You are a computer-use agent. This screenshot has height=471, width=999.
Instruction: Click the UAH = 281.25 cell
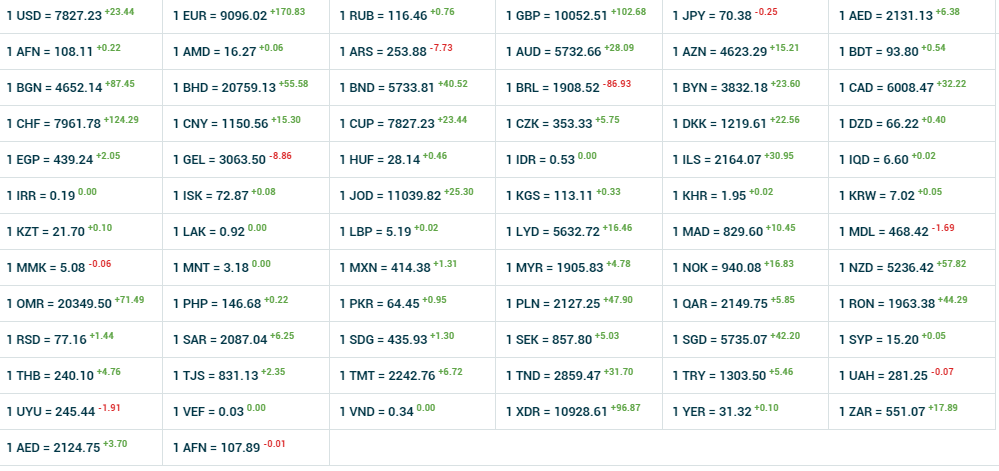click(x=882, y=376)
